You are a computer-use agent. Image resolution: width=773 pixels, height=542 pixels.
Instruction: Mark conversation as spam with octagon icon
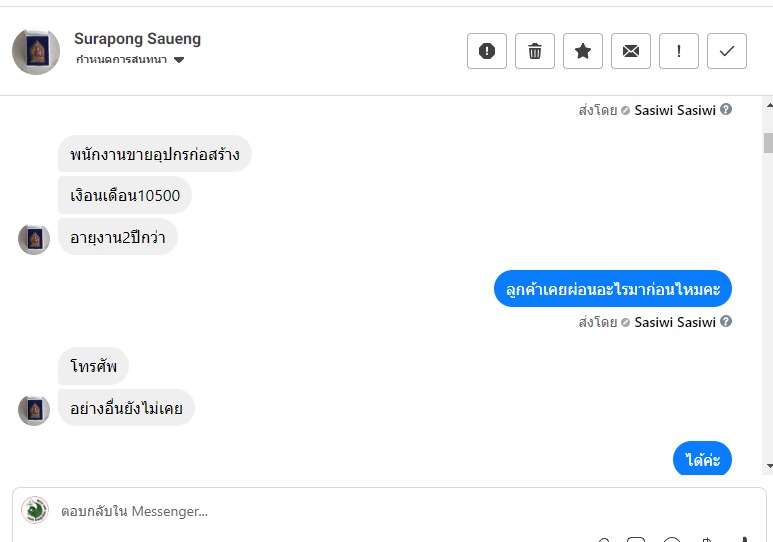tap(487, 51)
